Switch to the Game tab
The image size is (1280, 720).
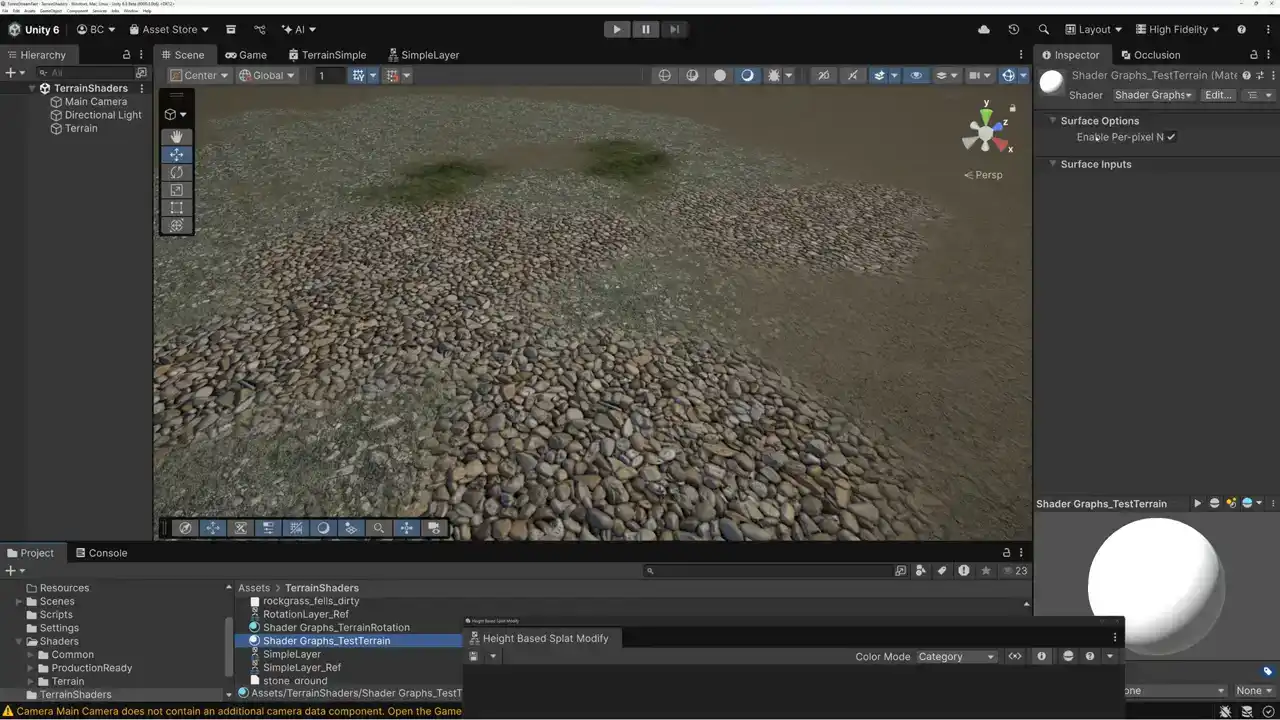coord(245,55)
